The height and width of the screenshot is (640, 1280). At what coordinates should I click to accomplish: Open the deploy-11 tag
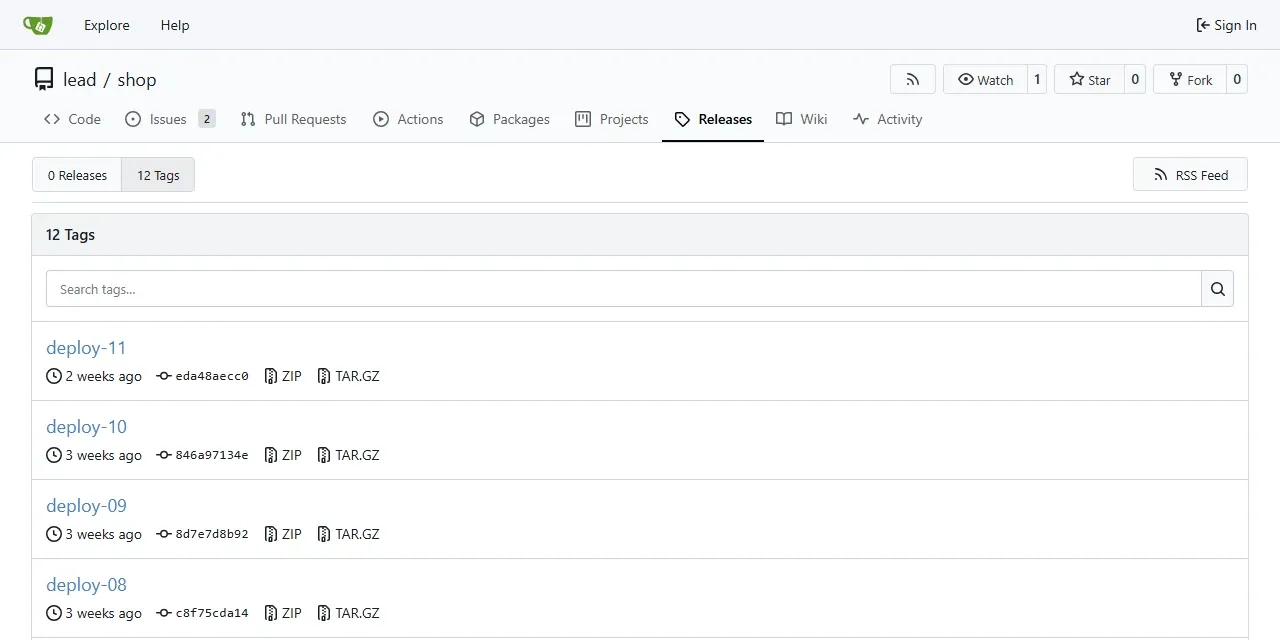click(x=86, y=348)
